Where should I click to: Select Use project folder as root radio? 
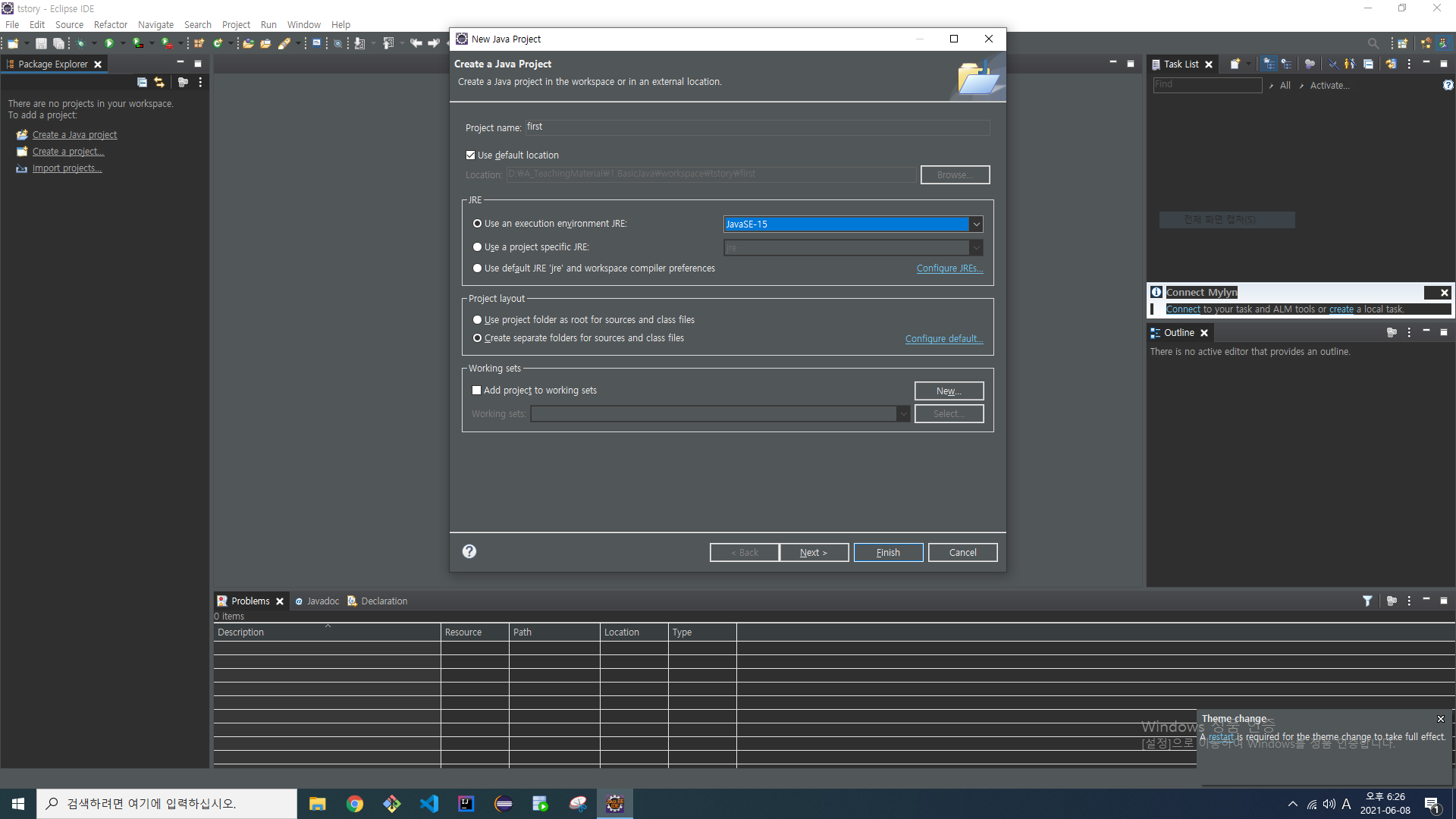pos(477,320)
